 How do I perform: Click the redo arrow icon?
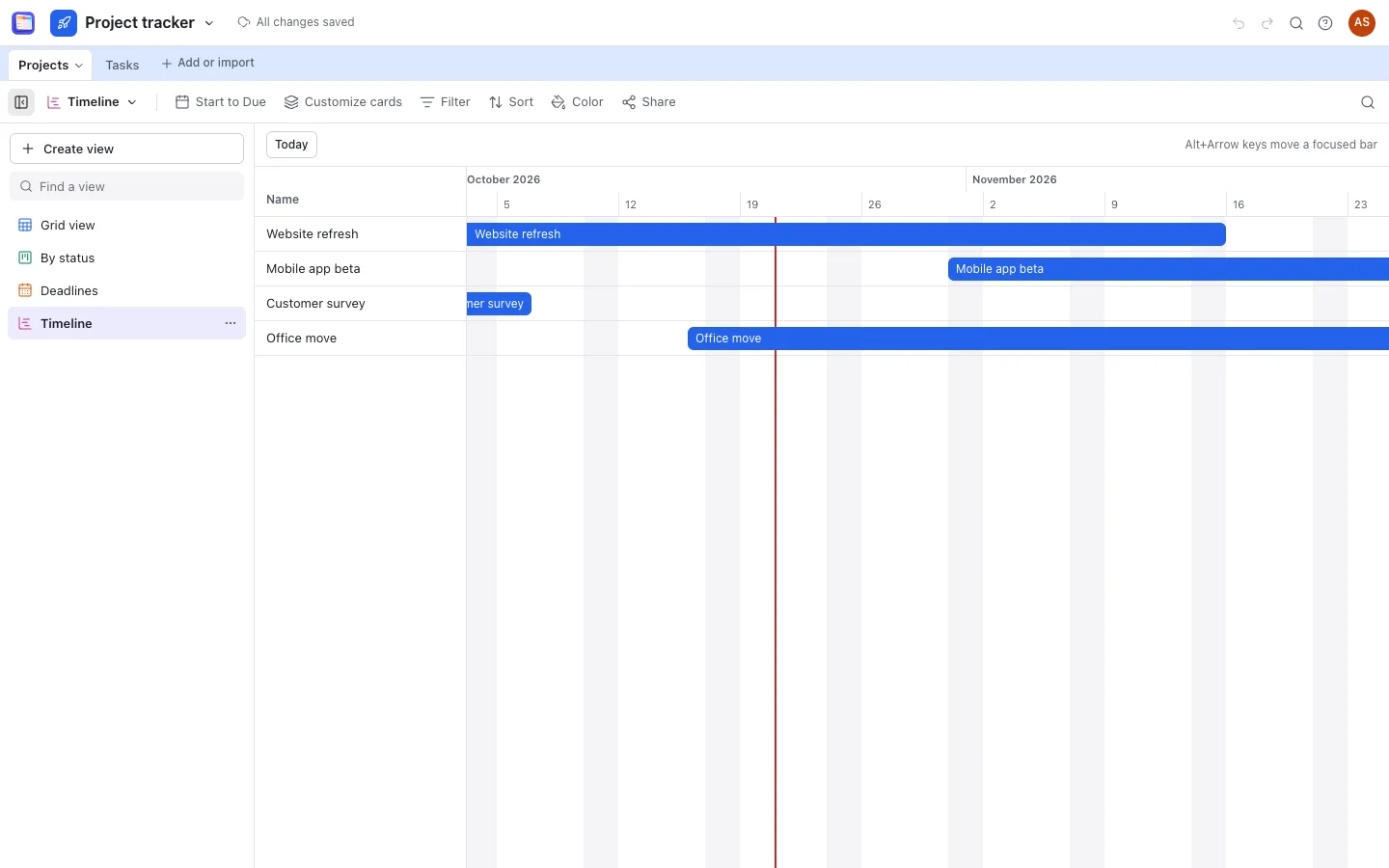[1267, 23]
